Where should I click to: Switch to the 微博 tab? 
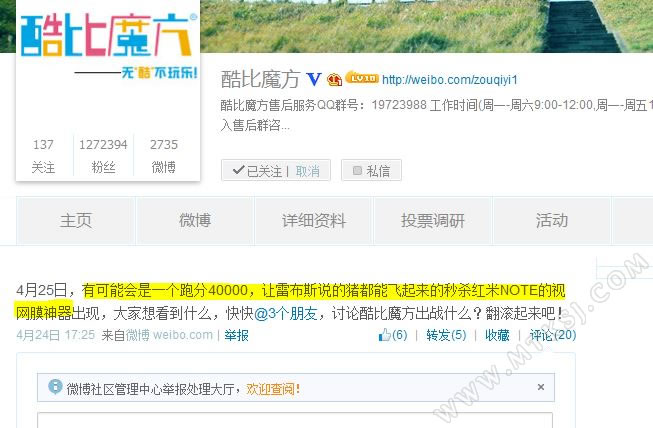[195, 221]
